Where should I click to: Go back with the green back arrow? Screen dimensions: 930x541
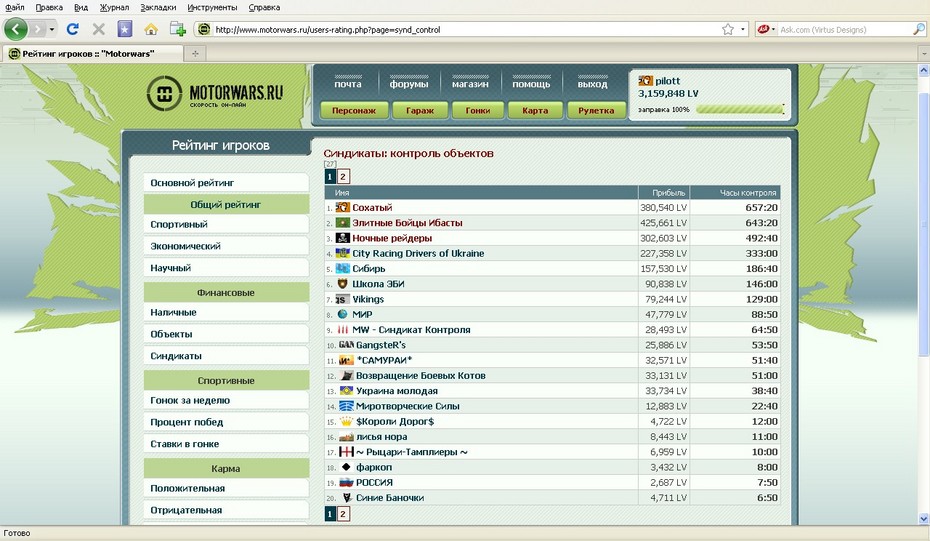coord(15,28)
